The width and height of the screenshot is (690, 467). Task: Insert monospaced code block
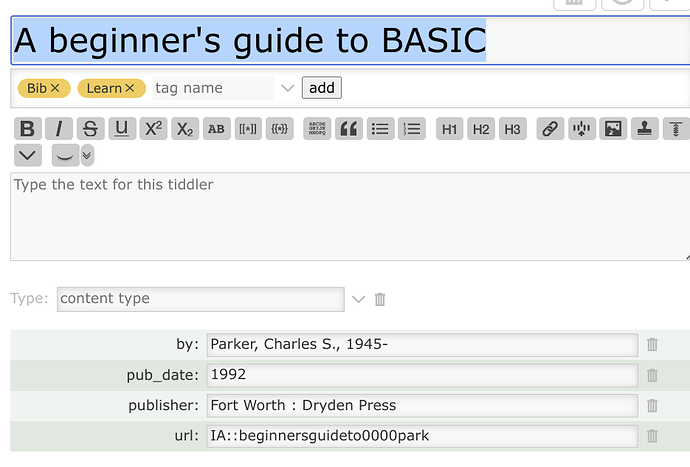(317, 129)
